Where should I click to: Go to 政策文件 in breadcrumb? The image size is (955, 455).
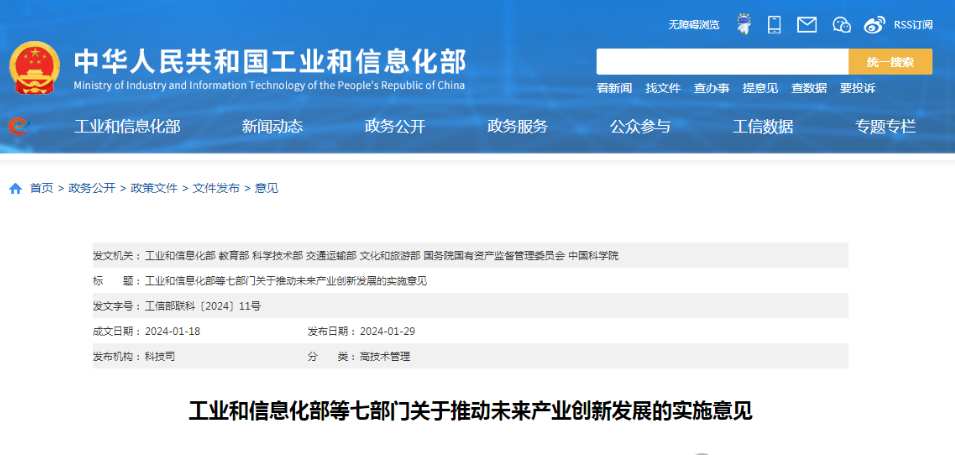154,188
